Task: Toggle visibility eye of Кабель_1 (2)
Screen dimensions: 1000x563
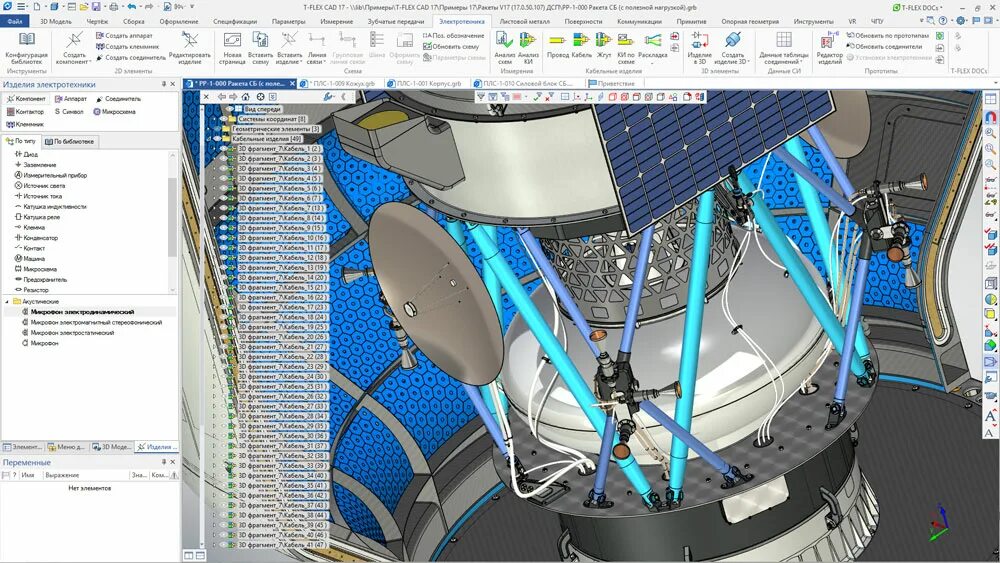Action: (x=223, y=149)
